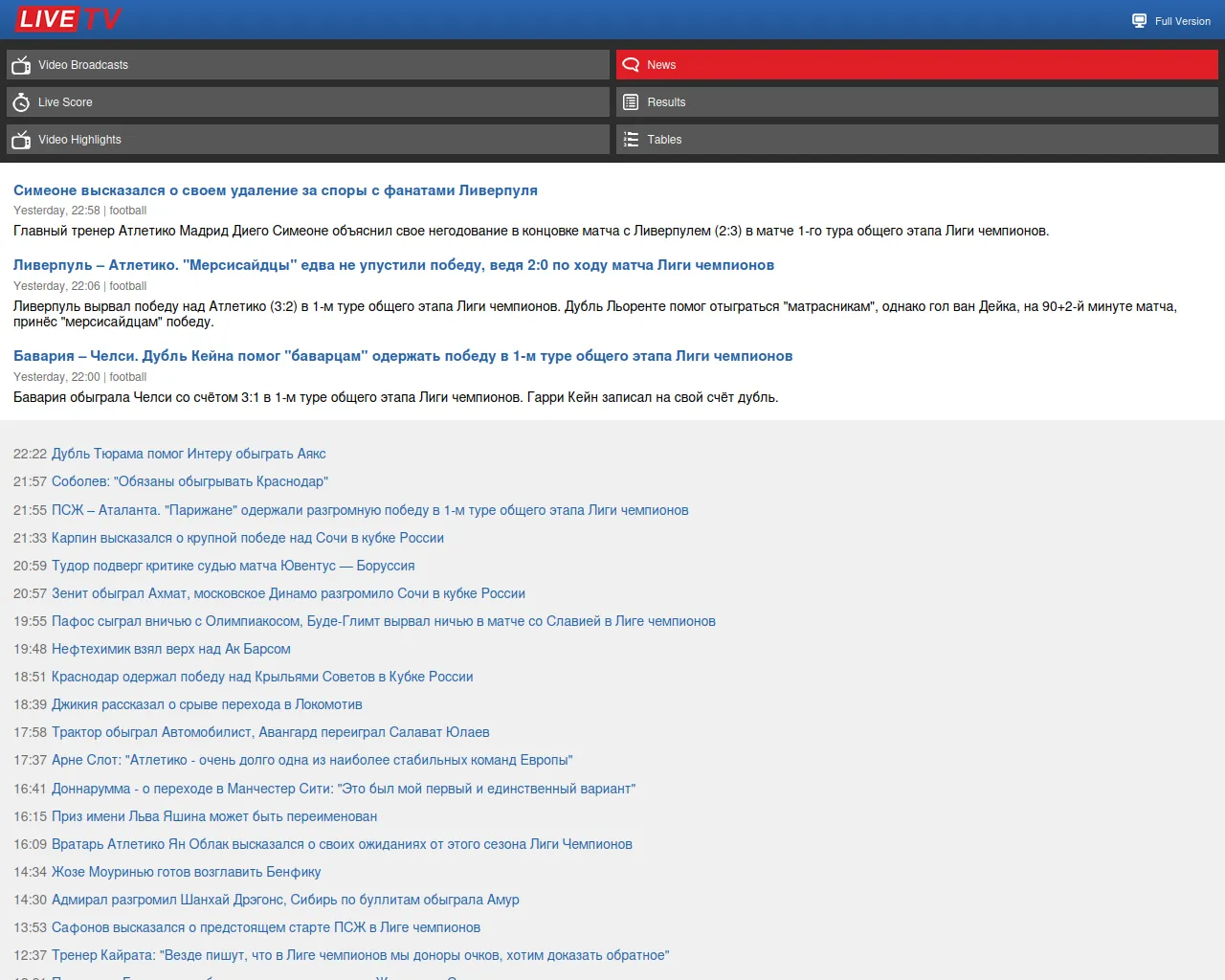
Task: Click the Results list icon
Action: (x=631, y=102)
